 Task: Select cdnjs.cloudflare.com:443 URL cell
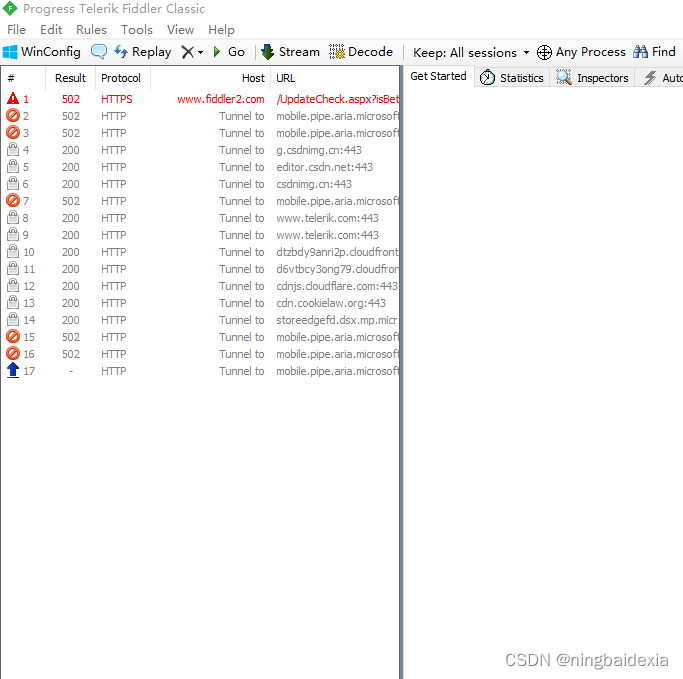(x=337, y=286)
